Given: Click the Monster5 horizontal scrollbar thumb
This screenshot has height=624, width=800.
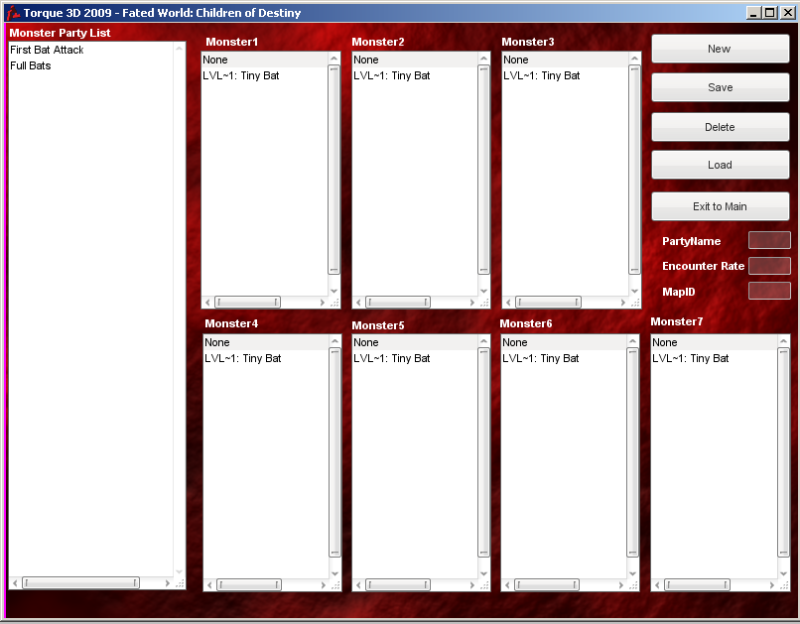Looking at the screenshot, I should [397, 585].
